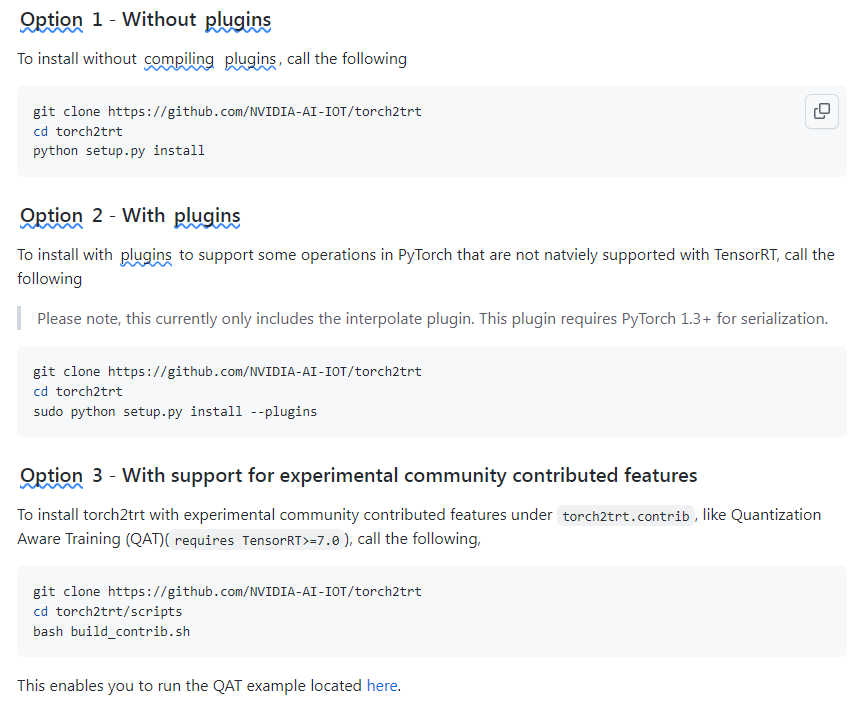Click 'cd torch2trt/scripts' command line

point(108,611)
